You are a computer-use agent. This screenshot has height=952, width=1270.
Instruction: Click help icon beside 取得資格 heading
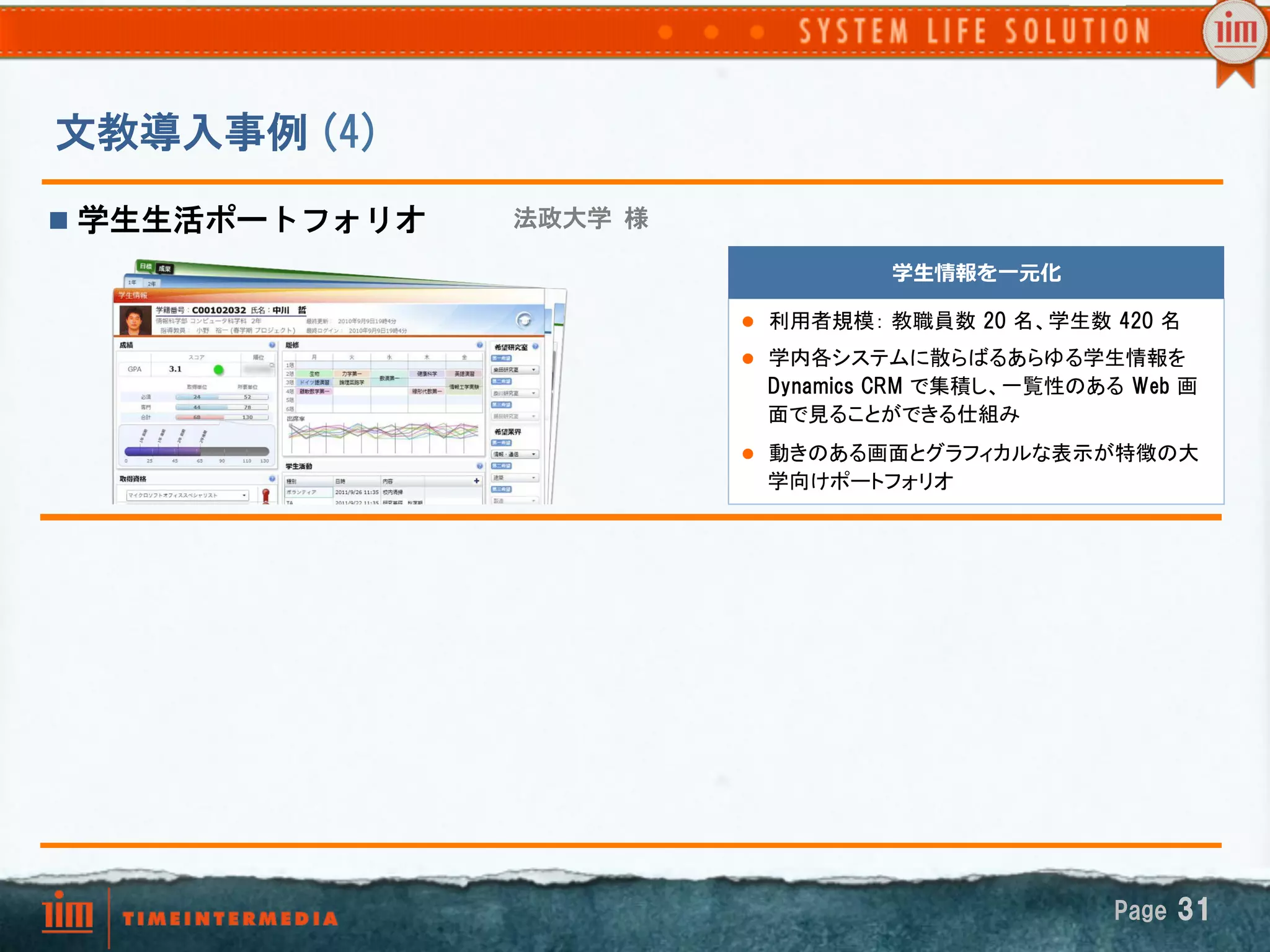click(272, 478)
